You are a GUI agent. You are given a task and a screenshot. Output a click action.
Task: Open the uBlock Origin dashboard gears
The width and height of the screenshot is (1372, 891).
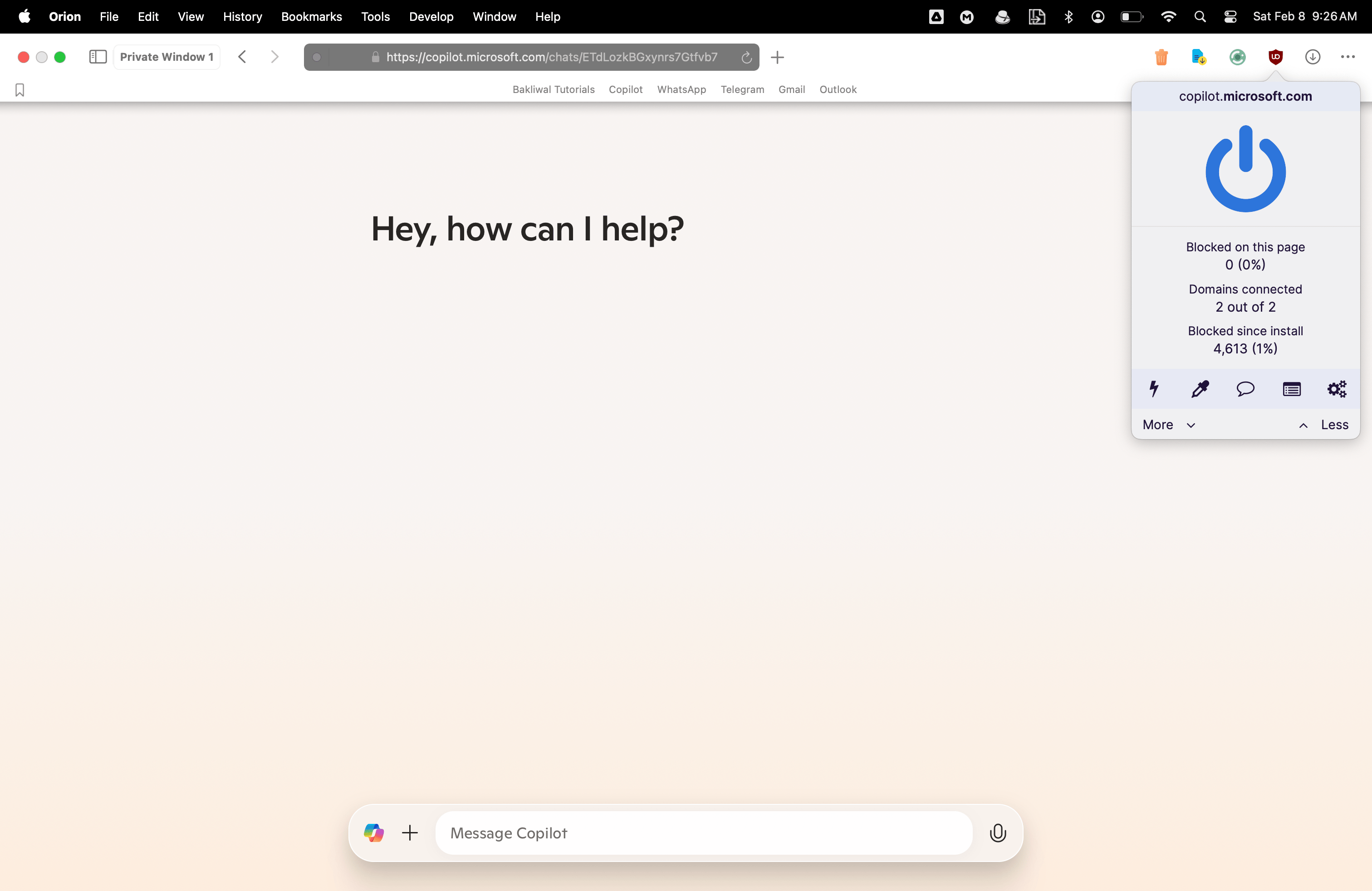[x=1337, y=389]
